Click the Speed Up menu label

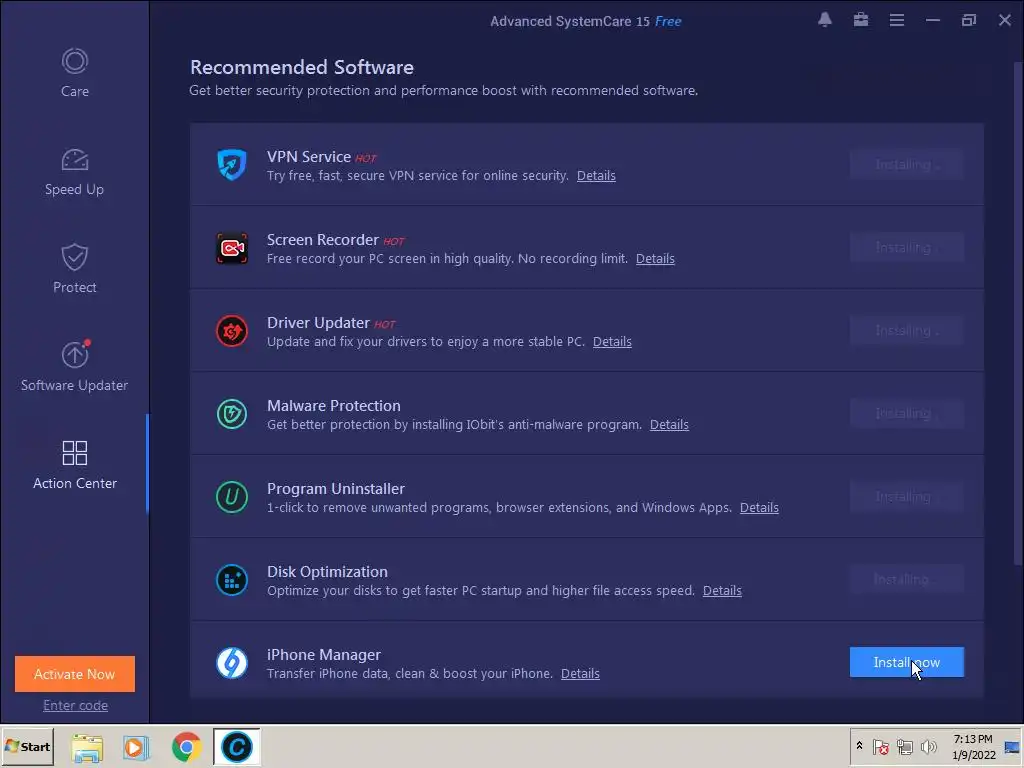point(74,189)
